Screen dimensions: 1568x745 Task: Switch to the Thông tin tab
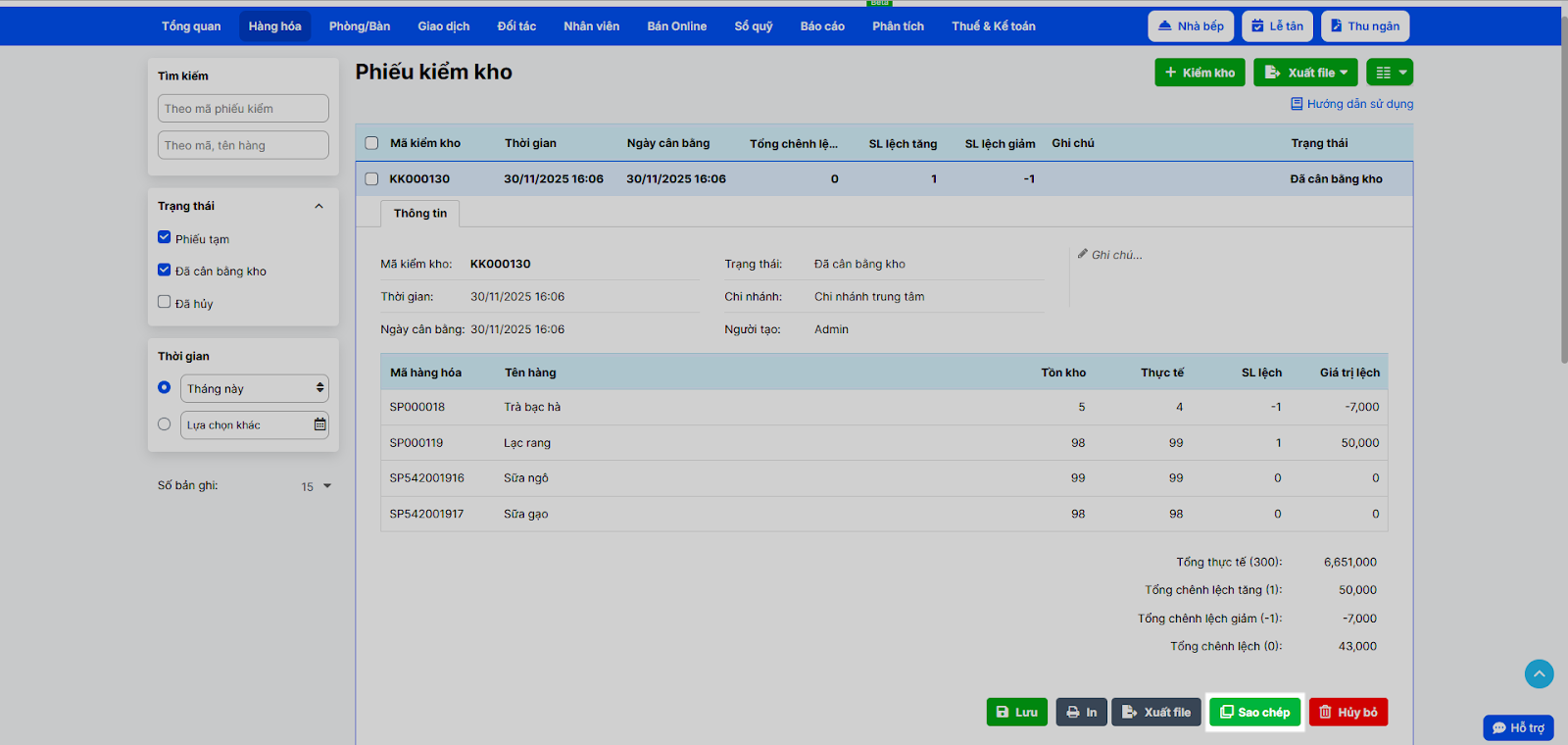tap(420, 214)
